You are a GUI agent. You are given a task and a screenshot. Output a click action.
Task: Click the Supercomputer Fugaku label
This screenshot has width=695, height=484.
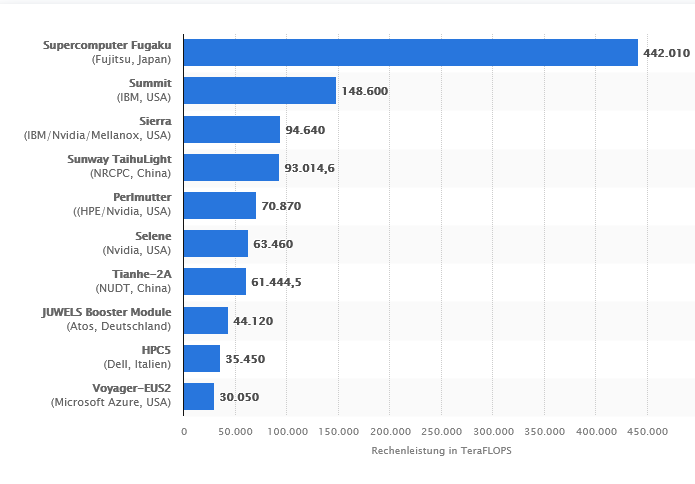pyautogui.click(x=107, y=46)
